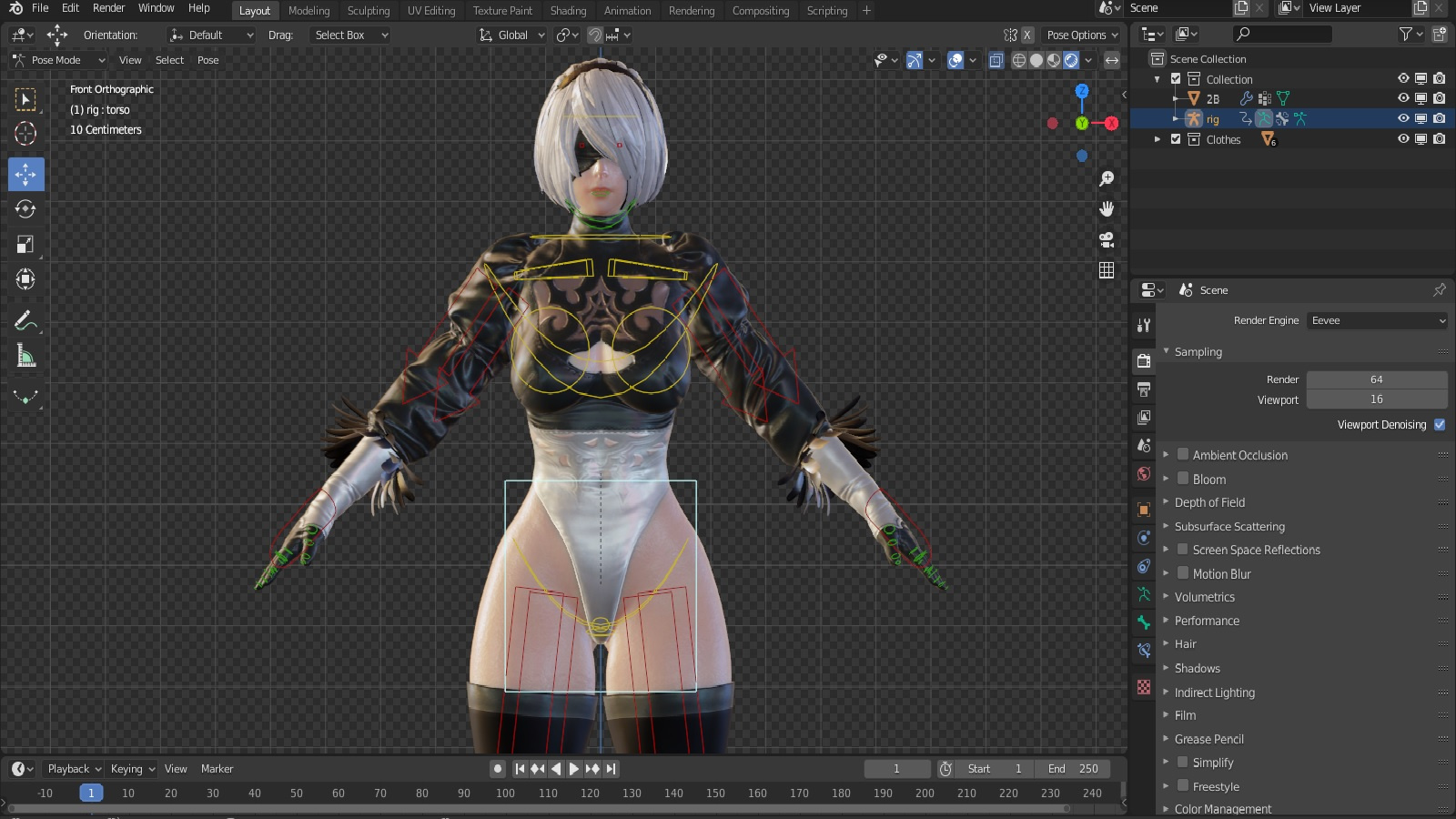Adjust the Viewport samples value field
Screen dimensions: 1456x819
click(x=1377, y=399)
